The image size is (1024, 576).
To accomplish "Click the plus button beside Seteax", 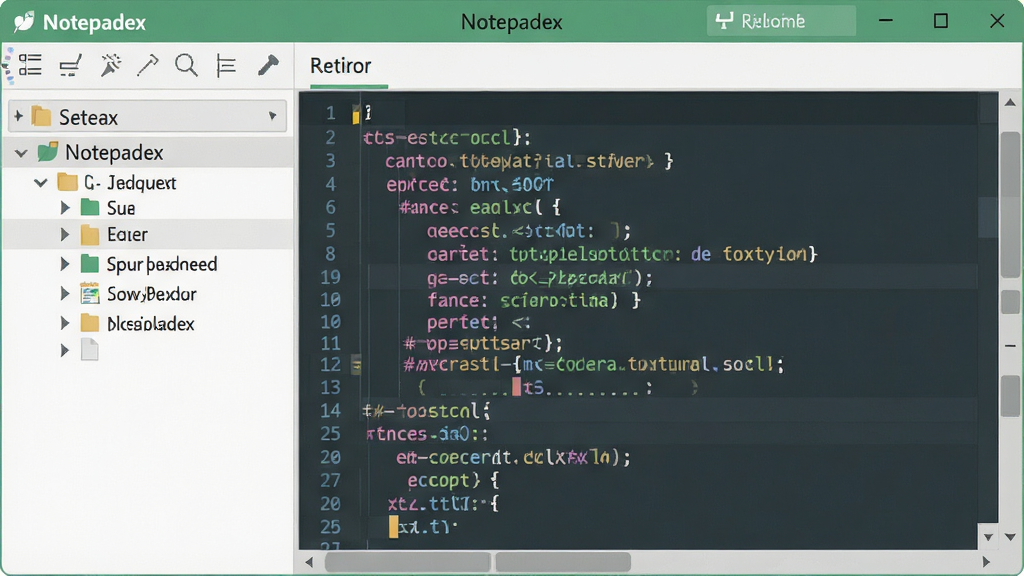I will coord(18,116).
